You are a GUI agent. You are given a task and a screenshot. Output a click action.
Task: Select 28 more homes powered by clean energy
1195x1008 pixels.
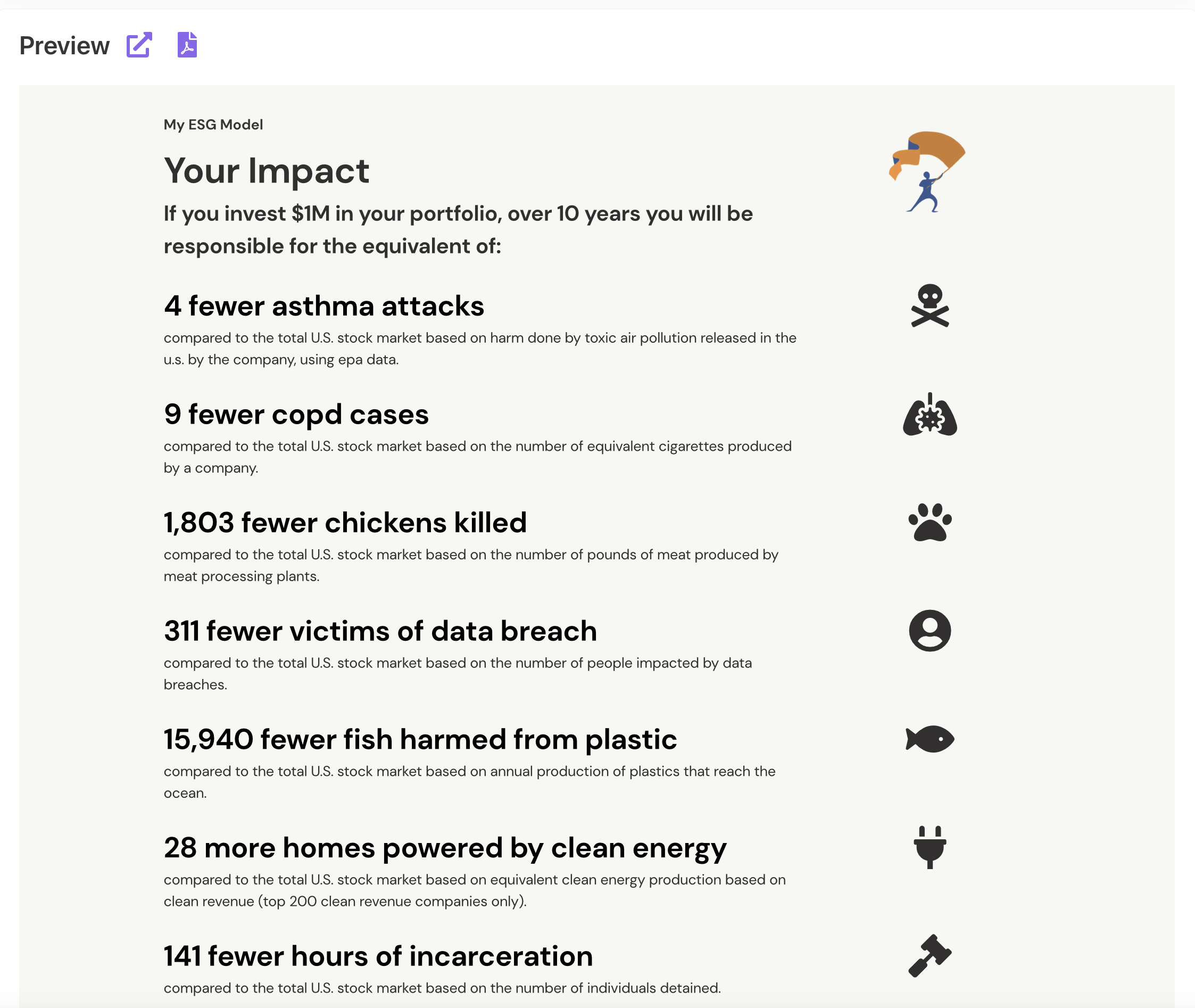(445, 848)
